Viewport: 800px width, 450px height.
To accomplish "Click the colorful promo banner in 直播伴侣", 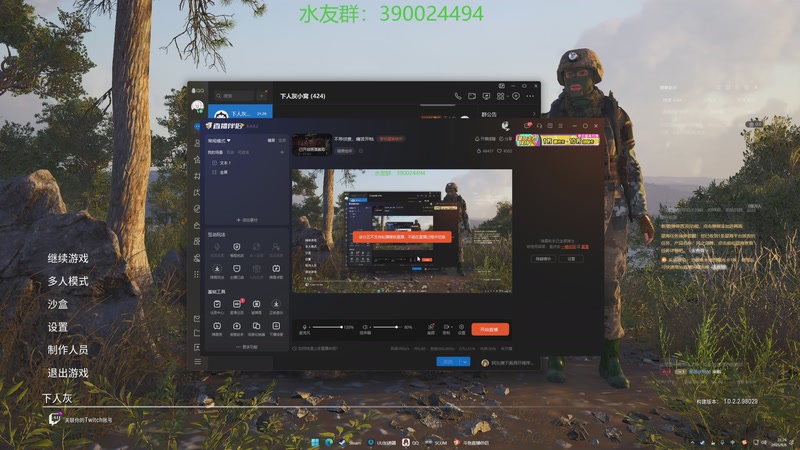I will point(558,140).
